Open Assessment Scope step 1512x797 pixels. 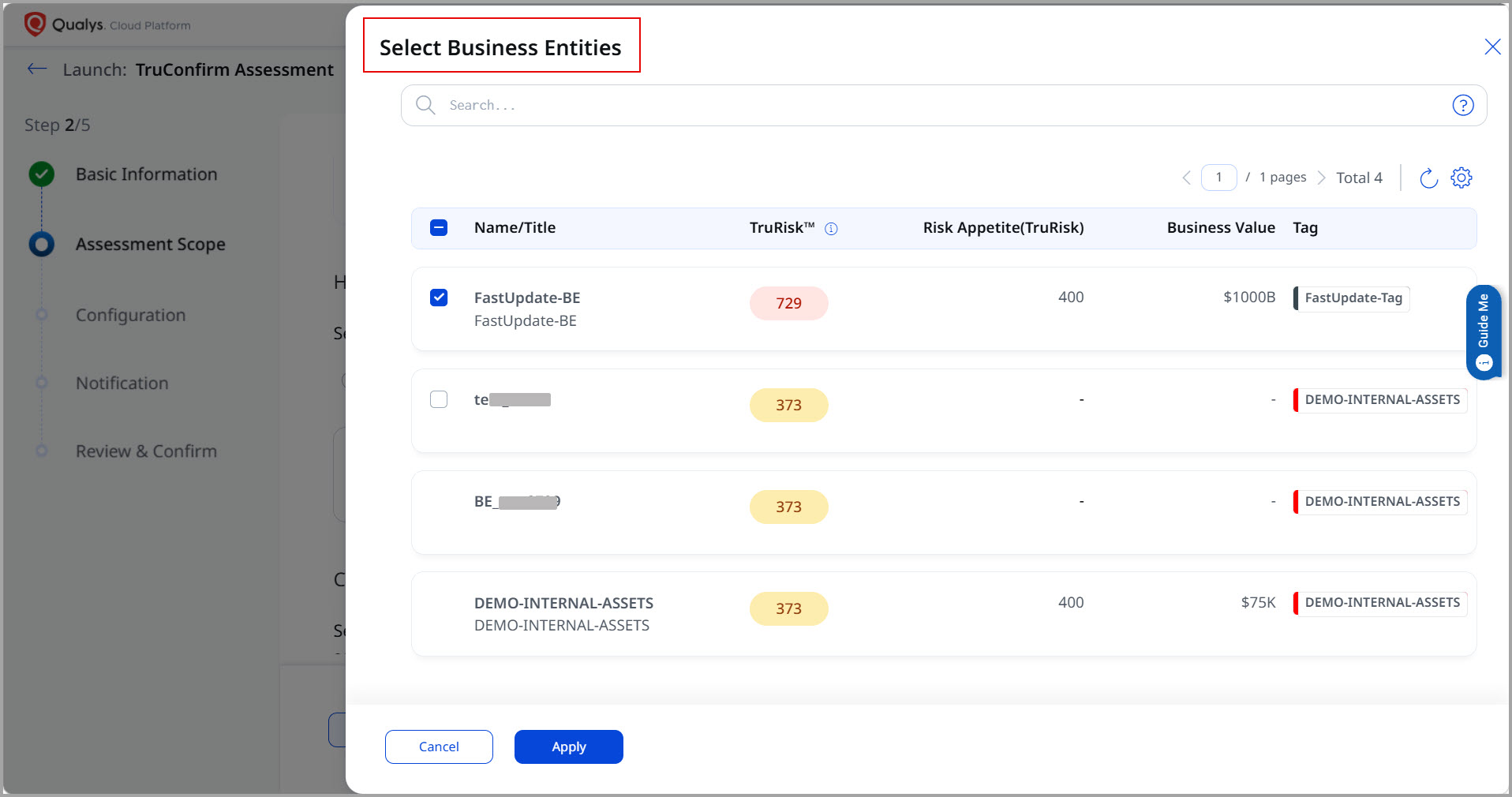[151, 245]
